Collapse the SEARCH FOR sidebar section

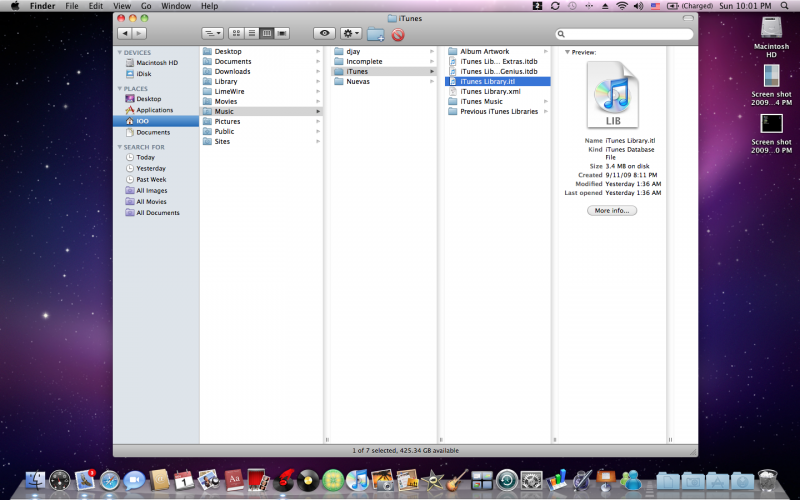[x=120, y=147]
